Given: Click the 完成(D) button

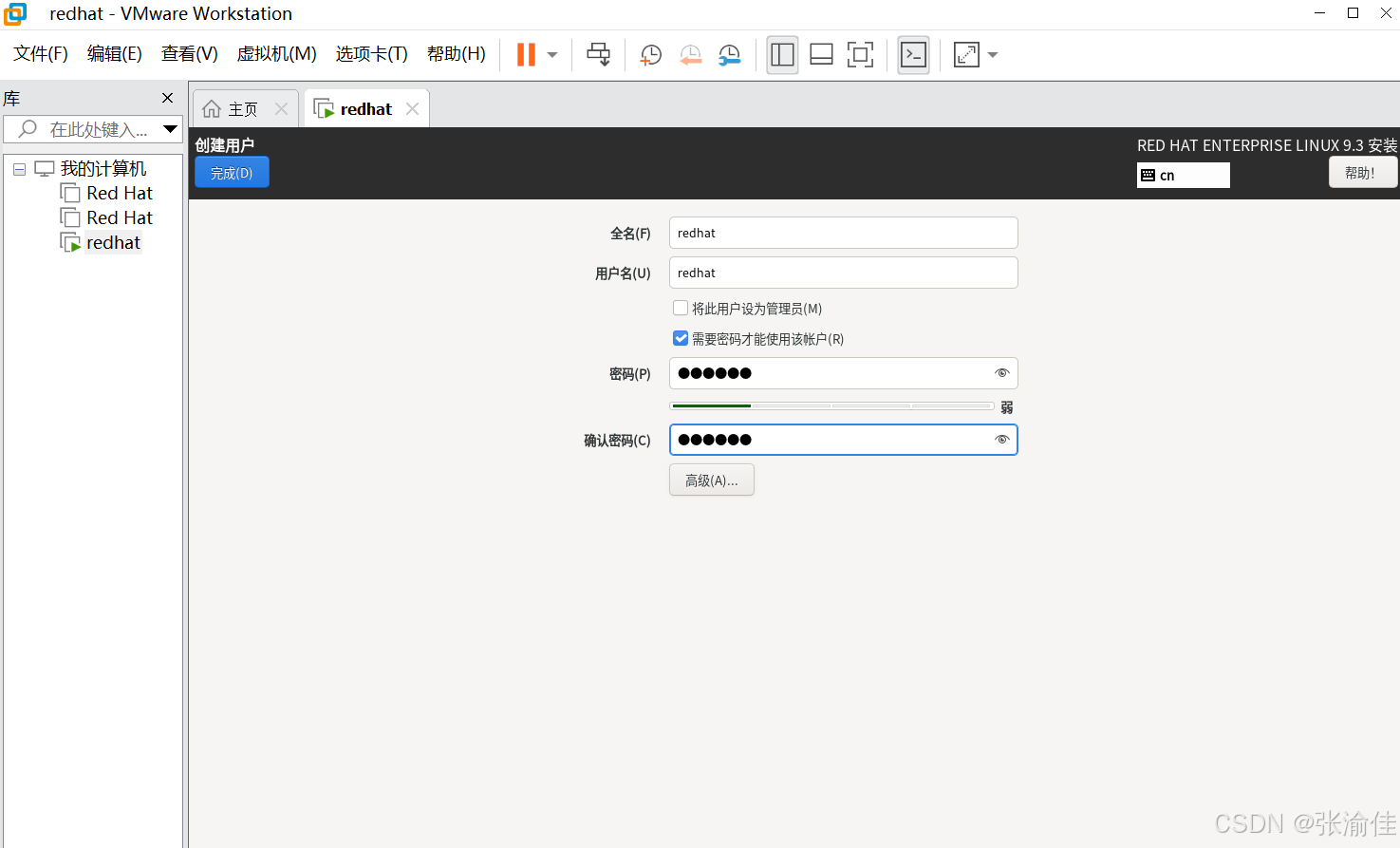Looking at the screenshot, I should point(232,173).
